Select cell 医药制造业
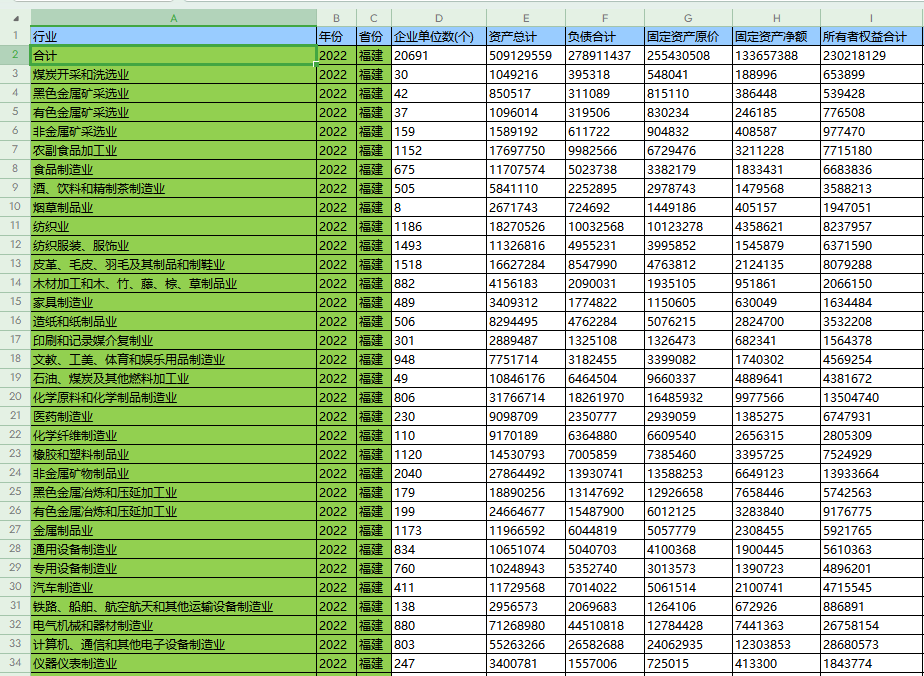The height and width of the screenshot is (676, 924). tap(173, 416)
